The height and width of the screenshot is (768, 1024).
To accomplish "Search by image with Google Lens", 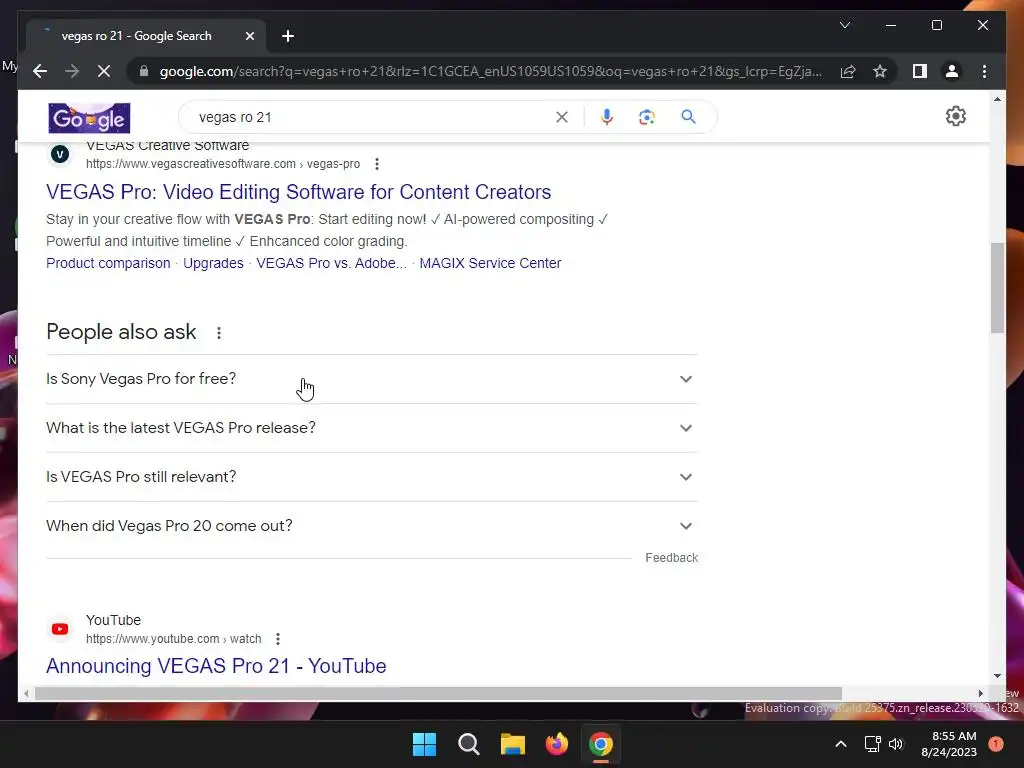I will [647, 117].
